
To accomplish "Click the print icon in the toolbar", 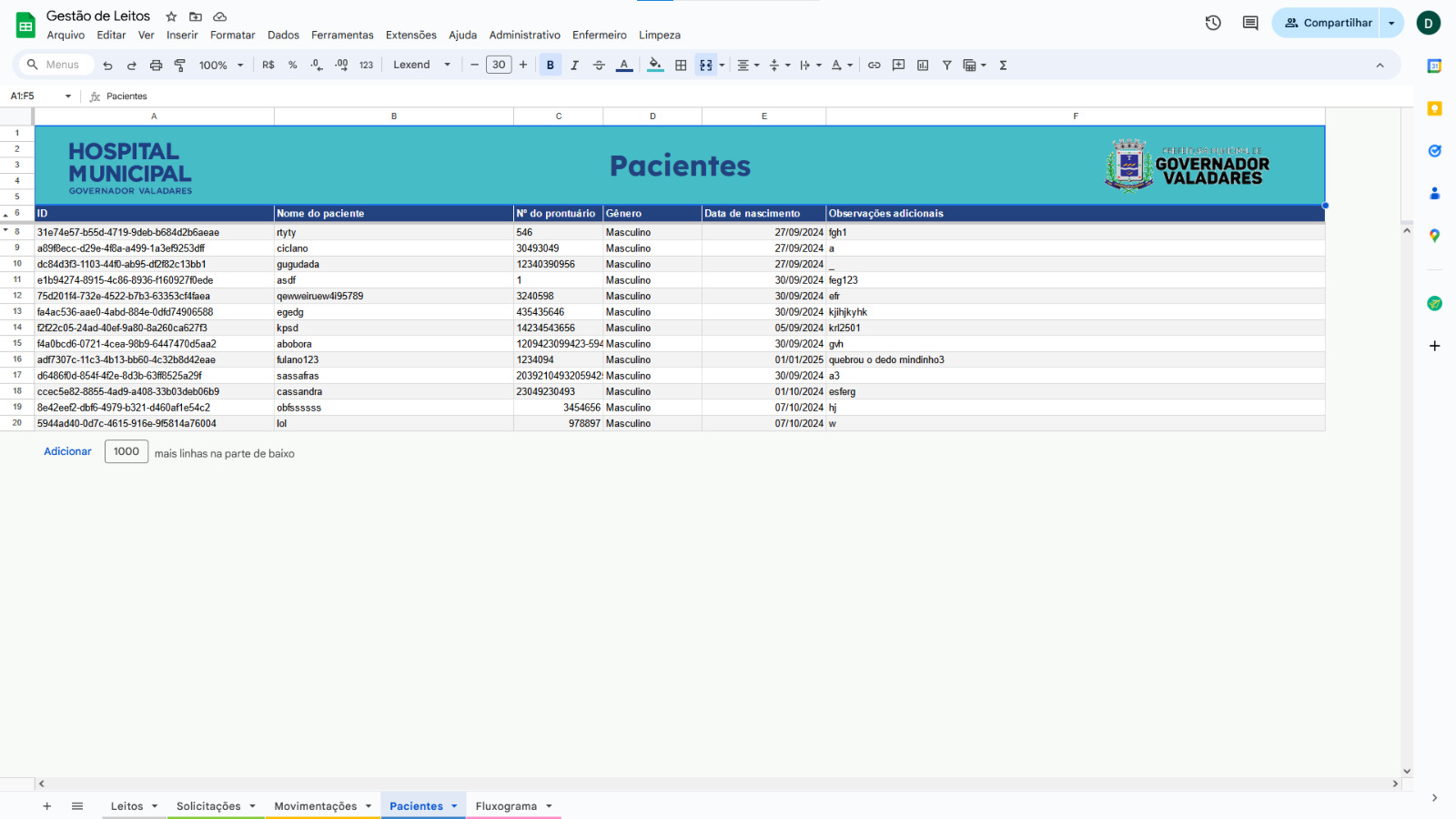I will point(156,66).
